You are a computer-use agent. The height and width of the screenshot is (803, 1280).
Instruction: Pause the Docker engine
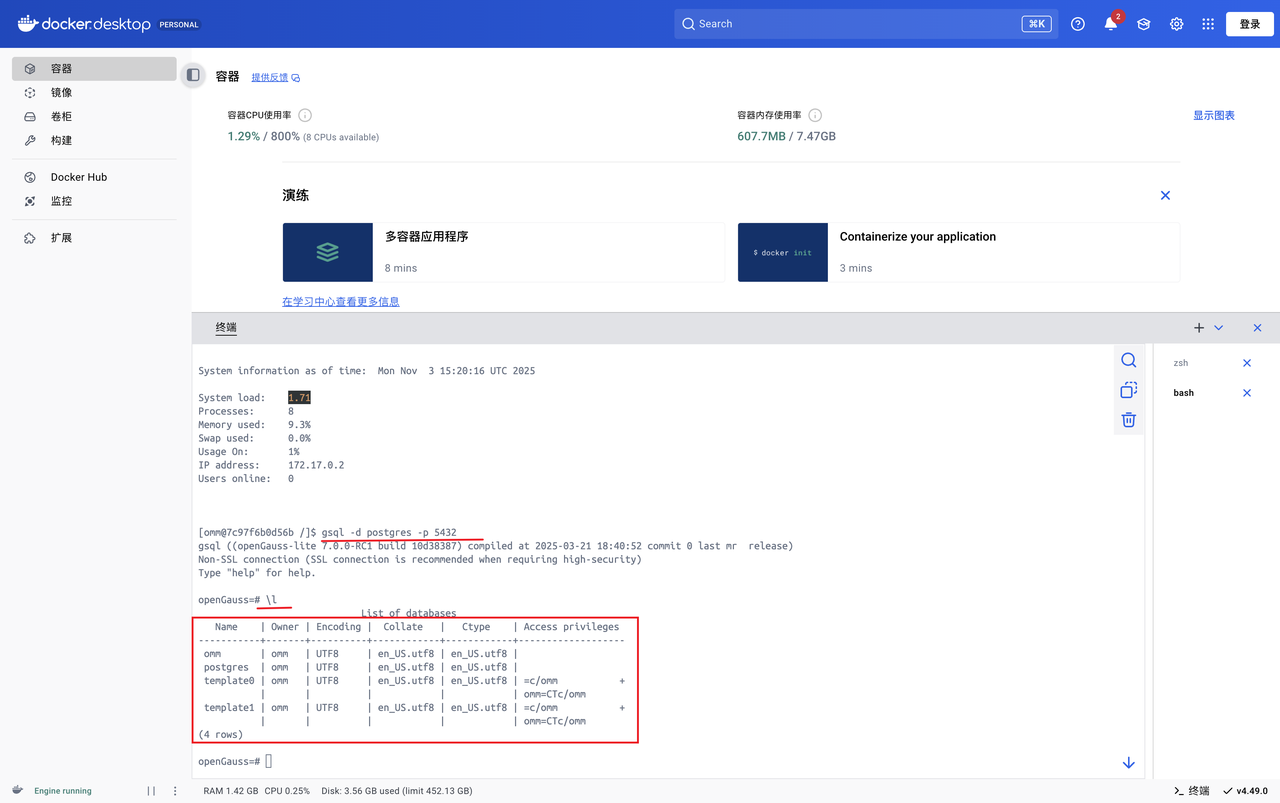151,791
